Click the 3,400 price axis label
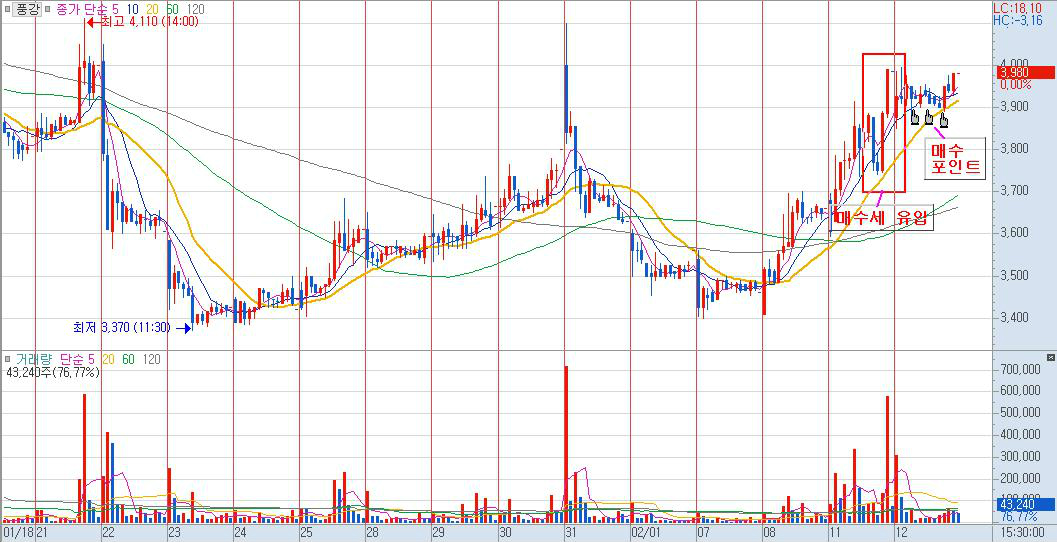 pyautogui.click(x=1016, y=318)
